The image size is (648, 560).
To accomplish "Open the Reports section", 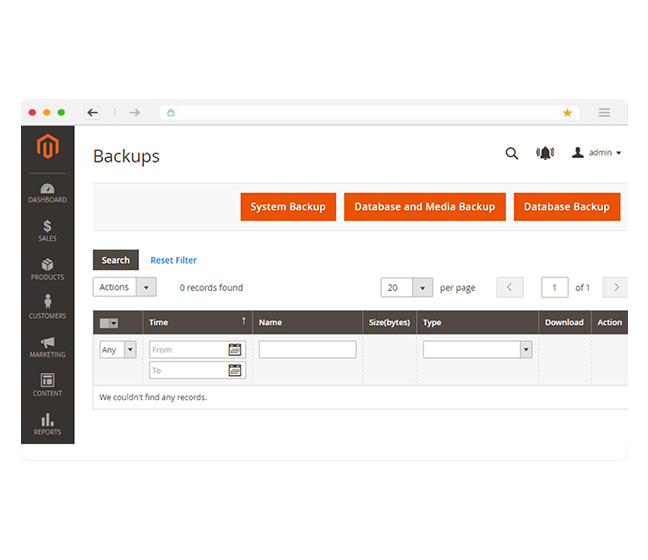I will (x=47, y=424).
